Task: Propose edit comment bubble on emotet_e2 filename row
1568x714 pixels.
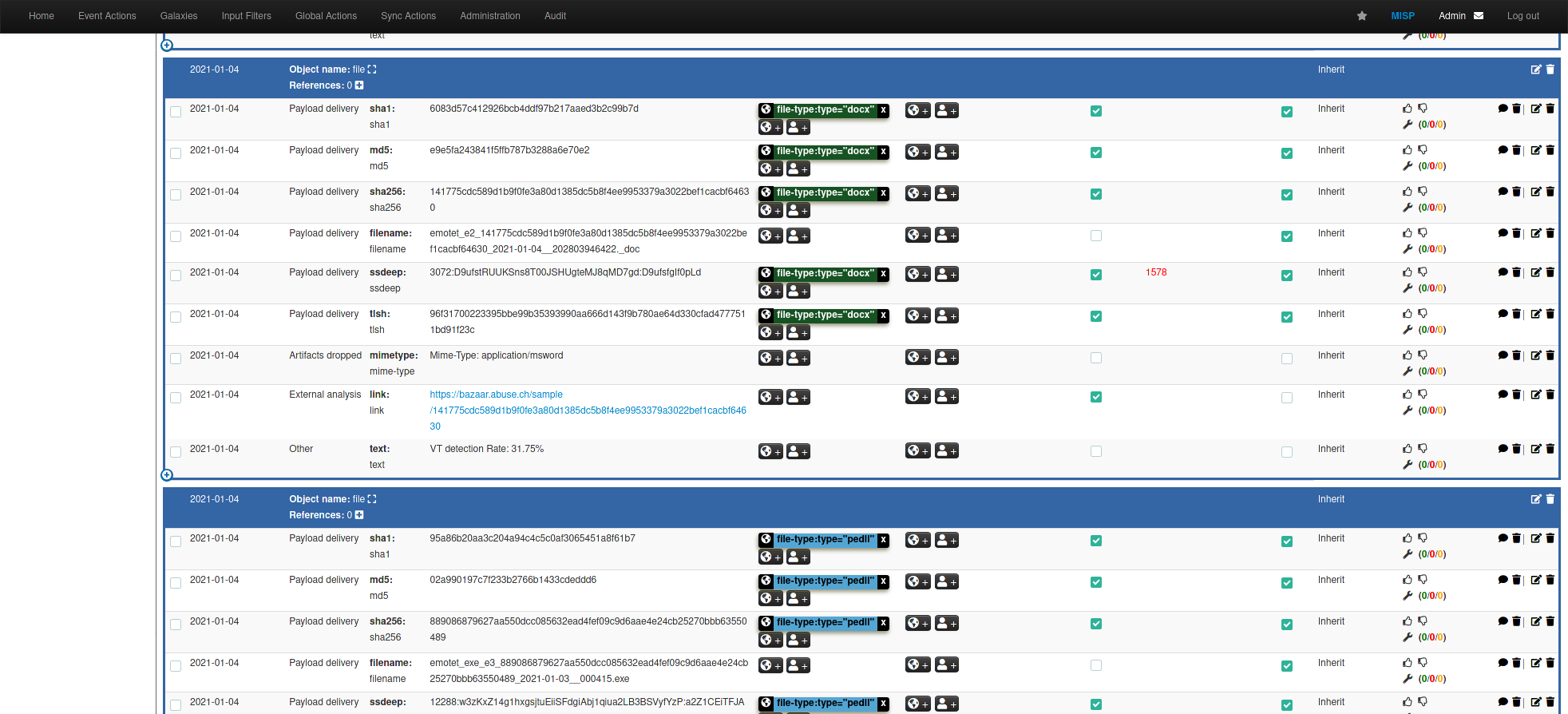Action: (x=1503, y=233)
